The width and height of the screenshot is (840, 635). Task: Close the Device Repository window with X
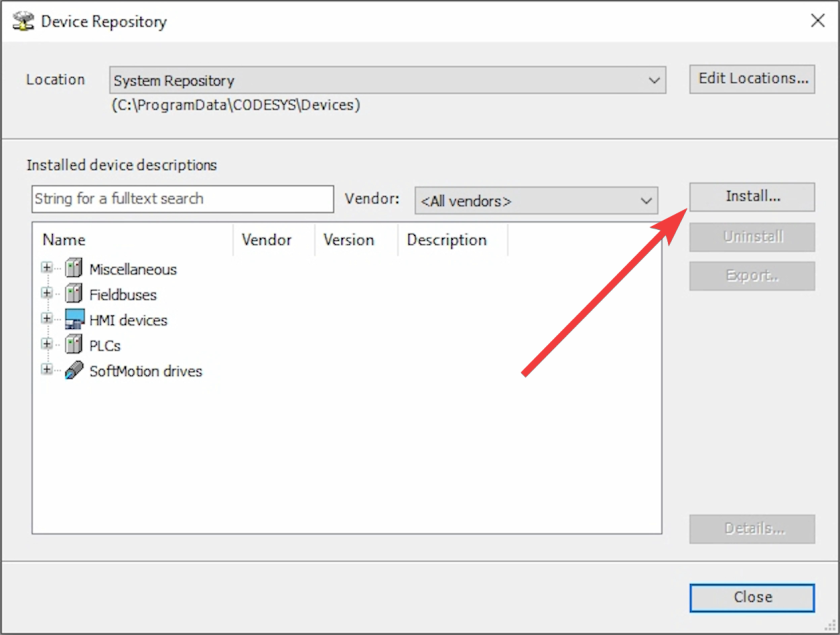click(818, 21)
